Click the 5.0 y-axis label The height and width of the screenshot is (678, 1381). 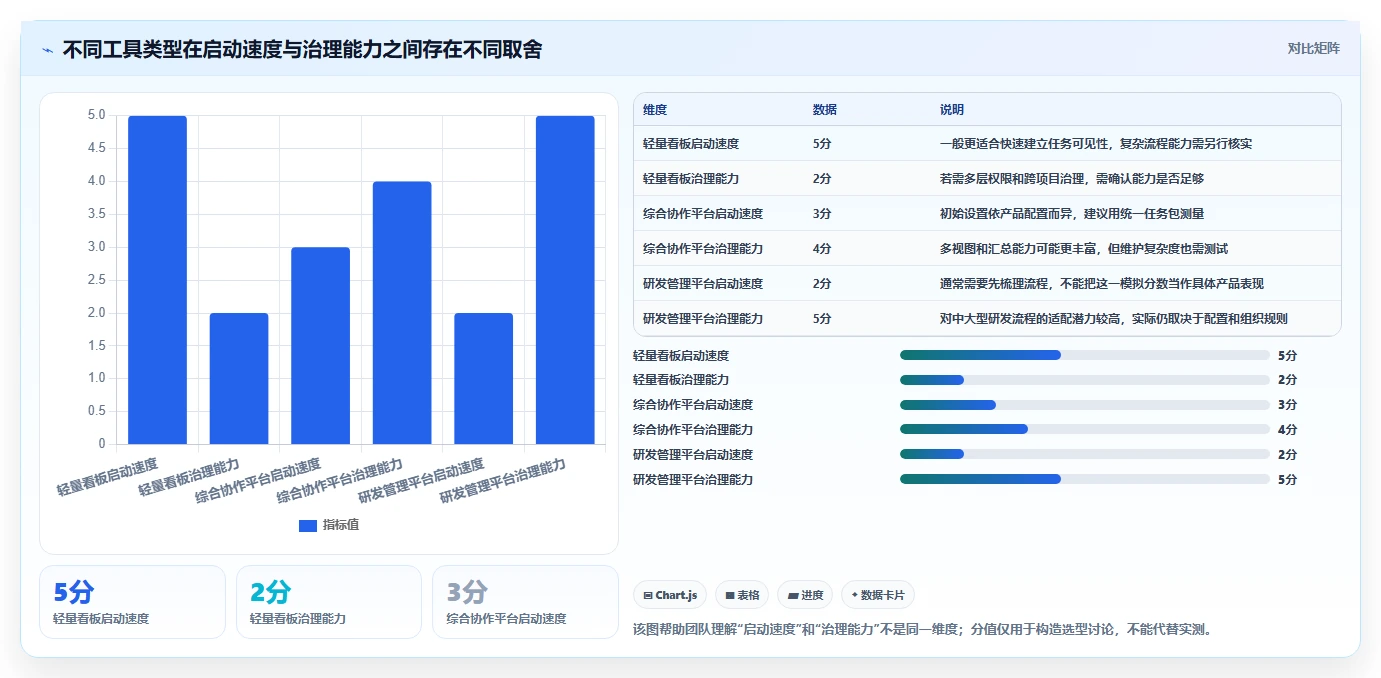pyautogui.click(x=96, y=115)
